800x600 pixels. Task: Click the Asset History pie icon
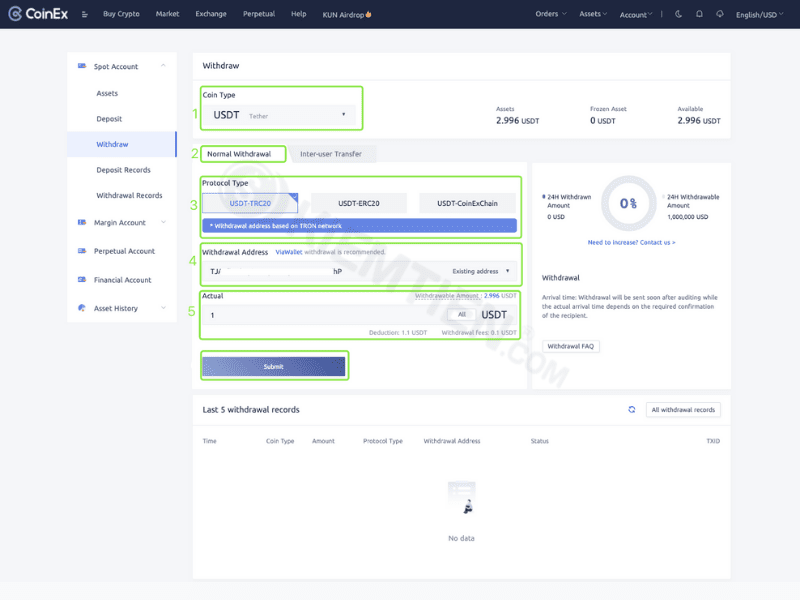(x=82, y=308)
